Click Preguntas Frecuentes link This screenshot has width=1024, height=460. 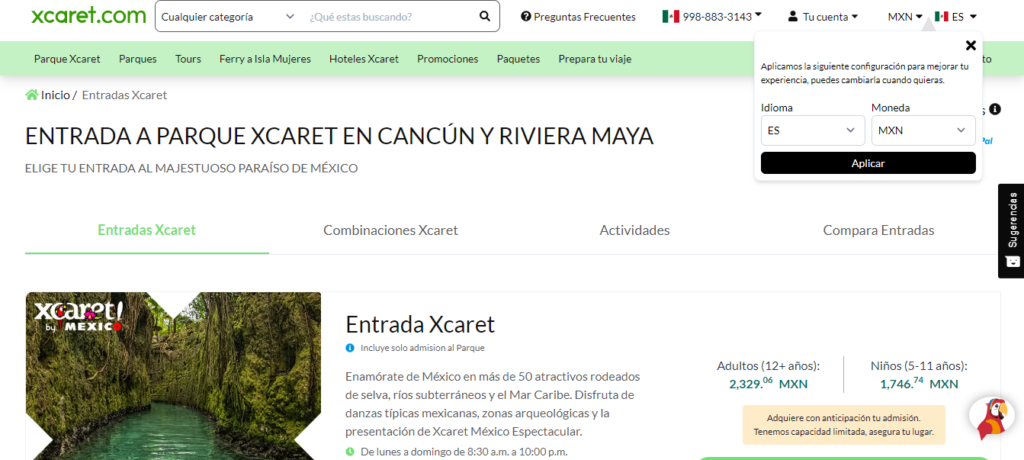(x=584, y=16)
